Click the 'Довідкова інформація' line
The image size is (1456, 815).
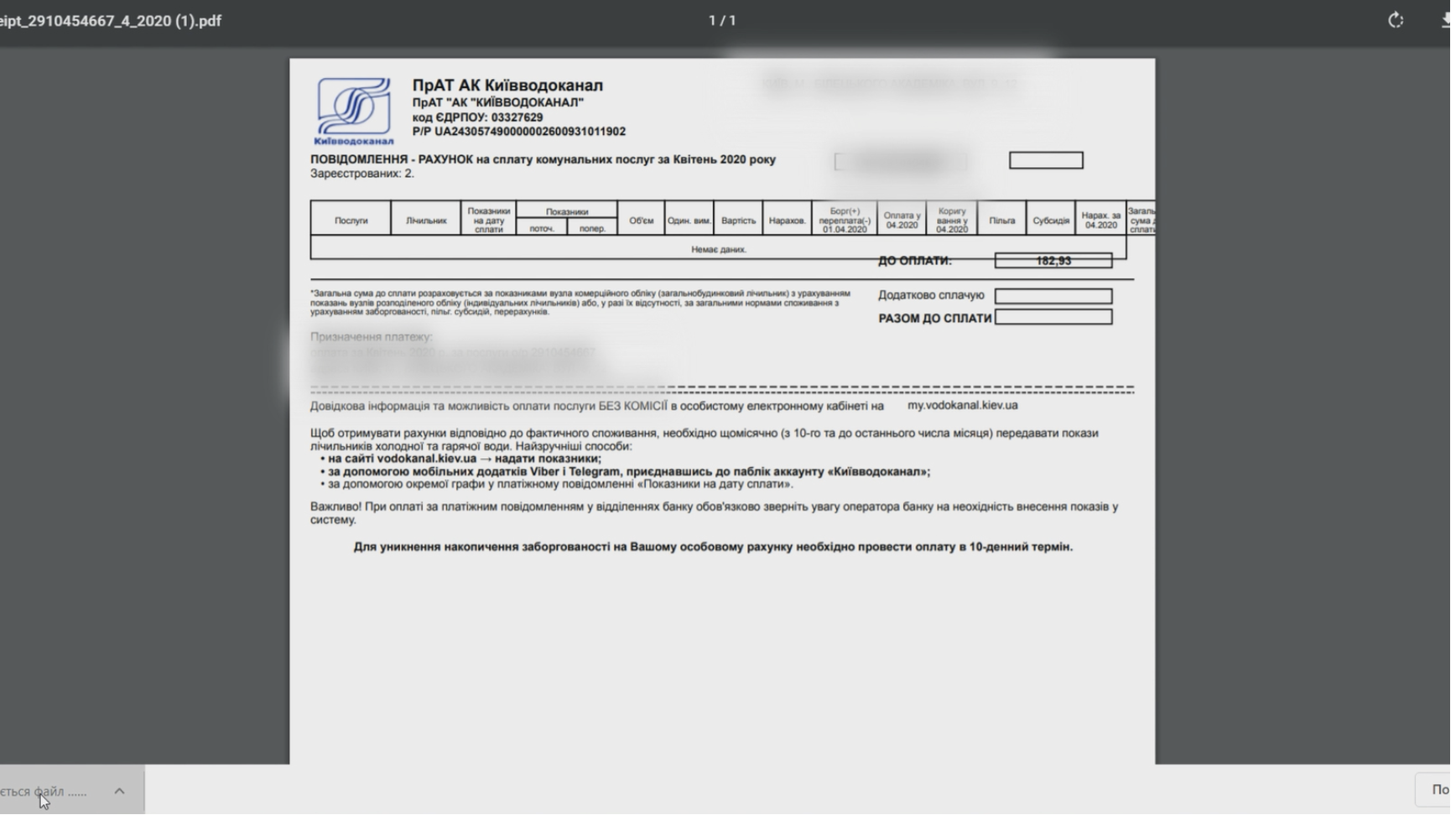597,406
